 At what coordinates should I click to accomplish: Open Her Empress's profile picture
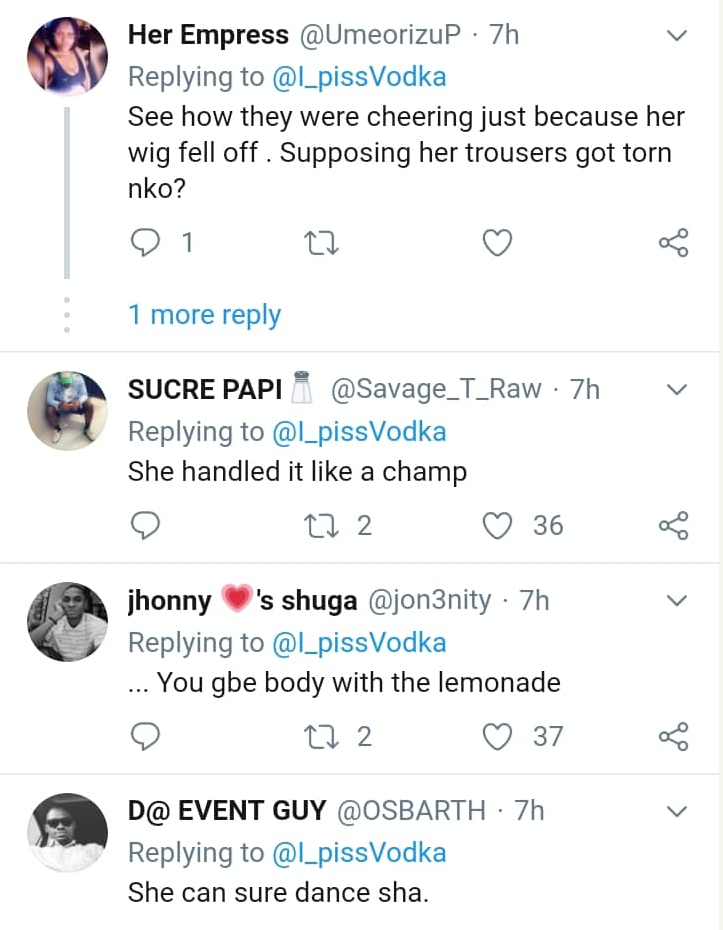click(66, 55)
